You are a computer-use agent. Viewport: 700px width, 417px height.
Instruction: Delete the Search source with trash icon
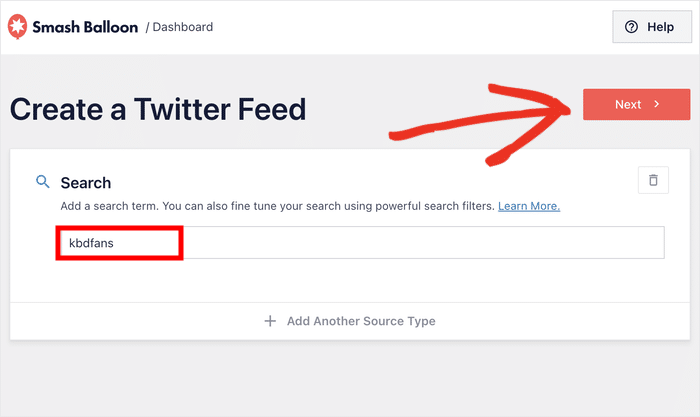tap(653, 180)
